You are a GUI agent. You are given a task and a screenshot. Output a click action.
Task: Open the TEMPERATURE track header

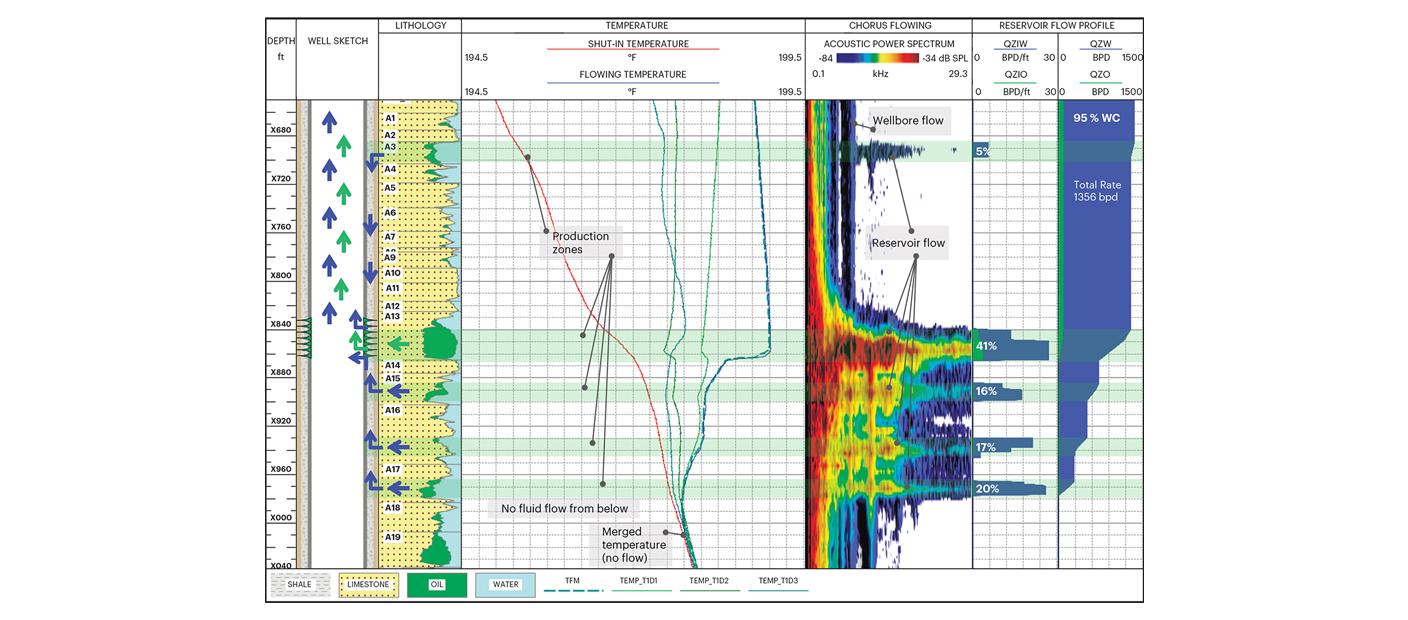(x=636, y=26)
